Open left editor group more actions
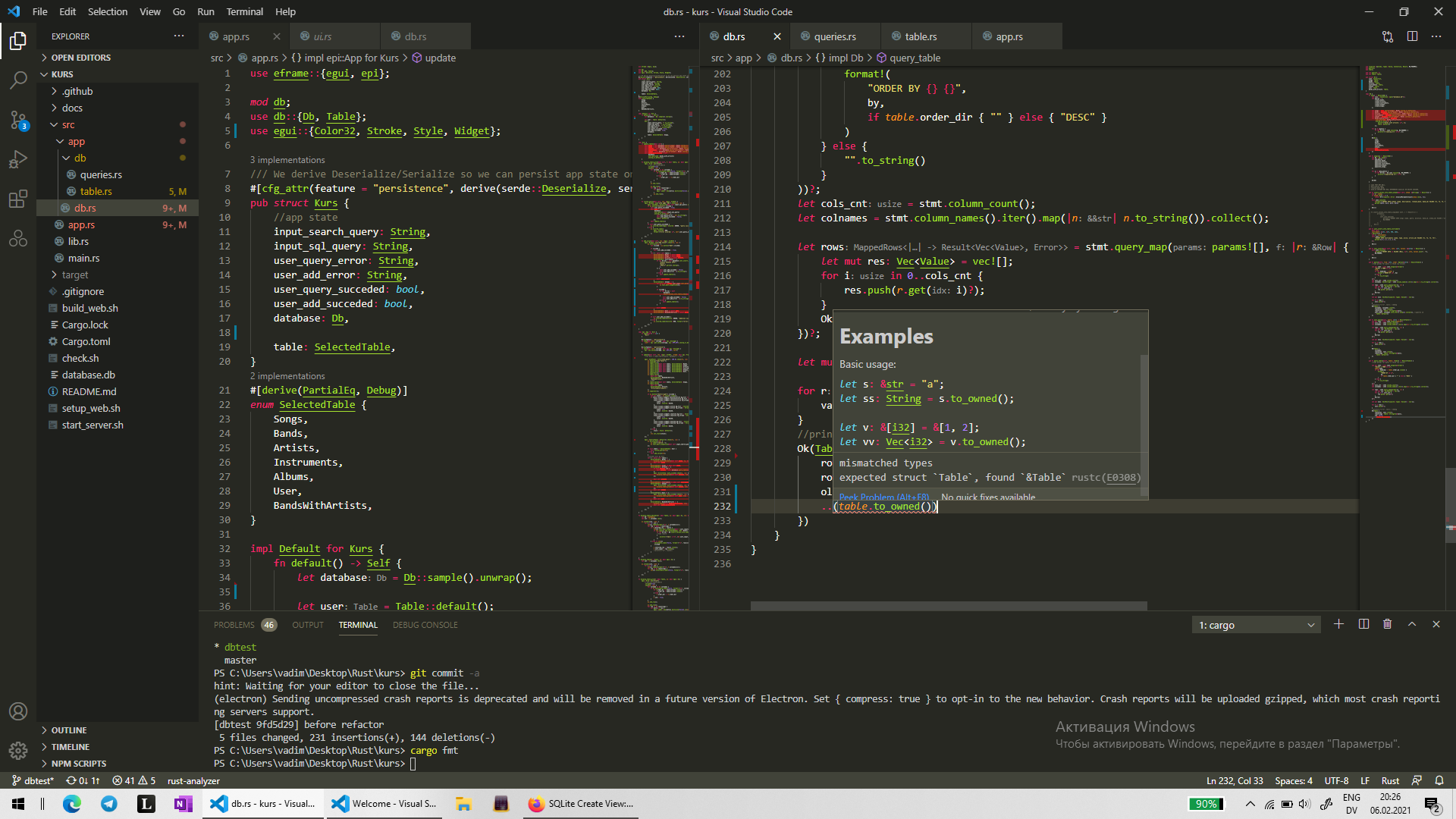 [679, 36]
